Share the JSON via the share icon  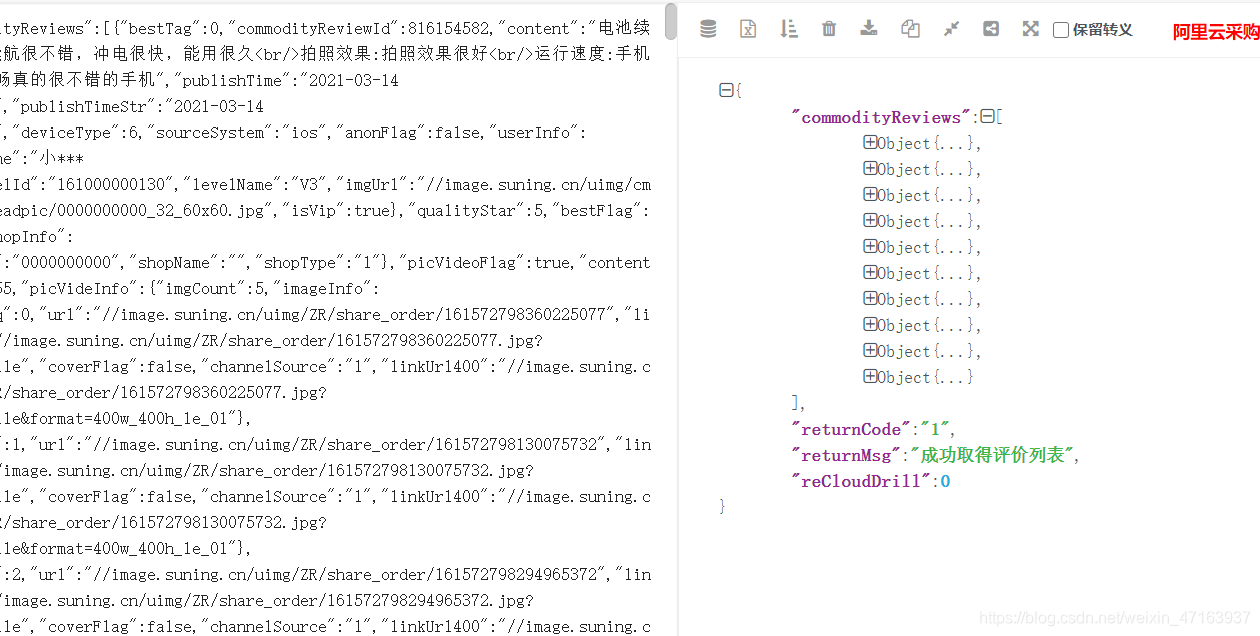pyautogui.click(x=991, y=29)
